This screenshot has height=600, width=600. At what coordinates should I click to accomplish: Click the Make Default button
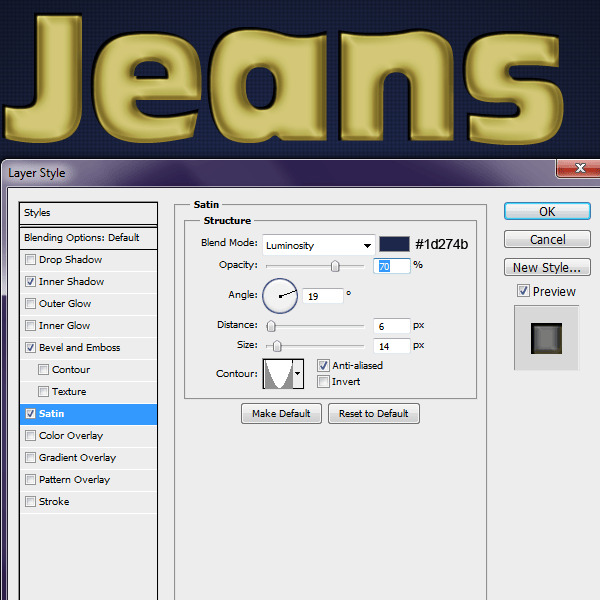(281, 414)
